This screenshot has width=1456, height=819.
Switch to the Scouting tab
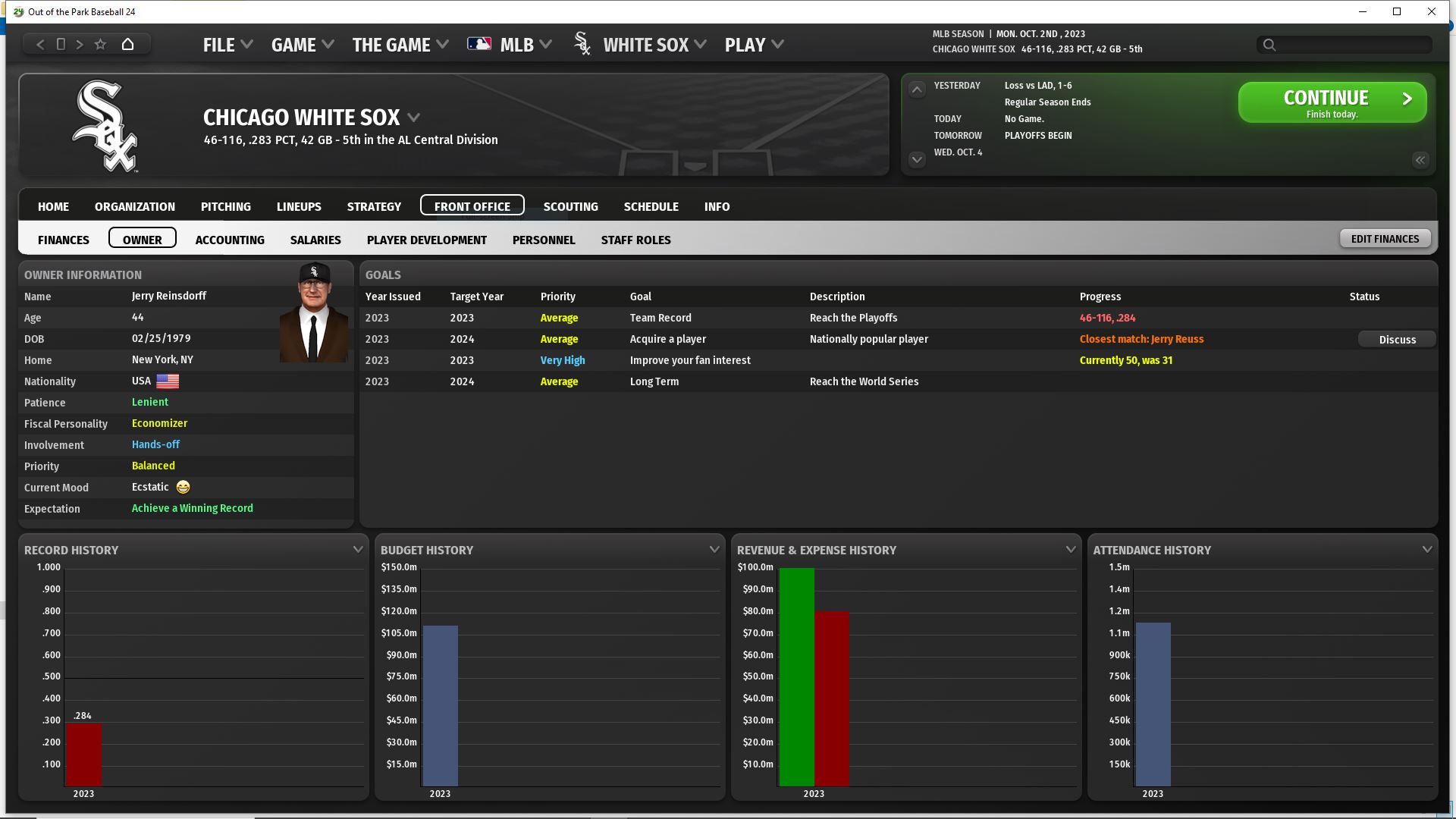click(570, 206)
